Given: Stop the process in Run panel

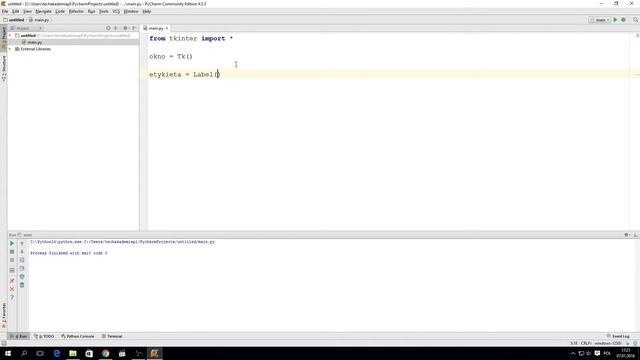Looking at the screenshot, I should [12, 252].
